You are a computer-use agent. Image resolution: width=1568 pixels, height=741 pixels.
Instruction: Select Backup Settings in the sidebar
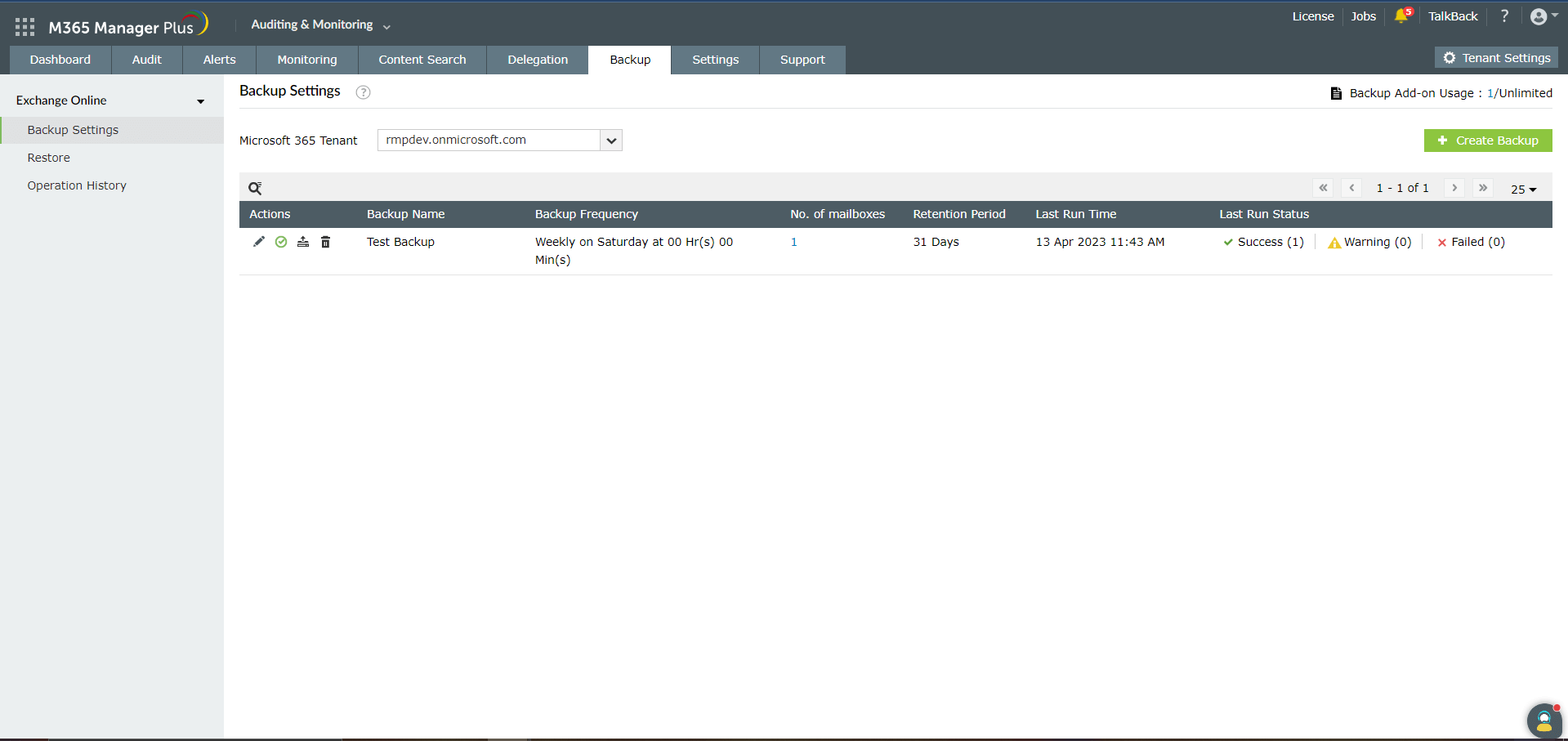click(x=111, y=130)
